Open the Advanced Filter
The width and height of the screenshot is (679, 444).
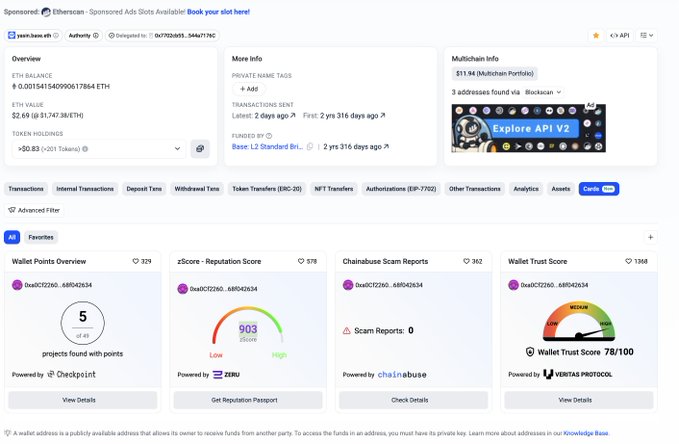[34, 210]
